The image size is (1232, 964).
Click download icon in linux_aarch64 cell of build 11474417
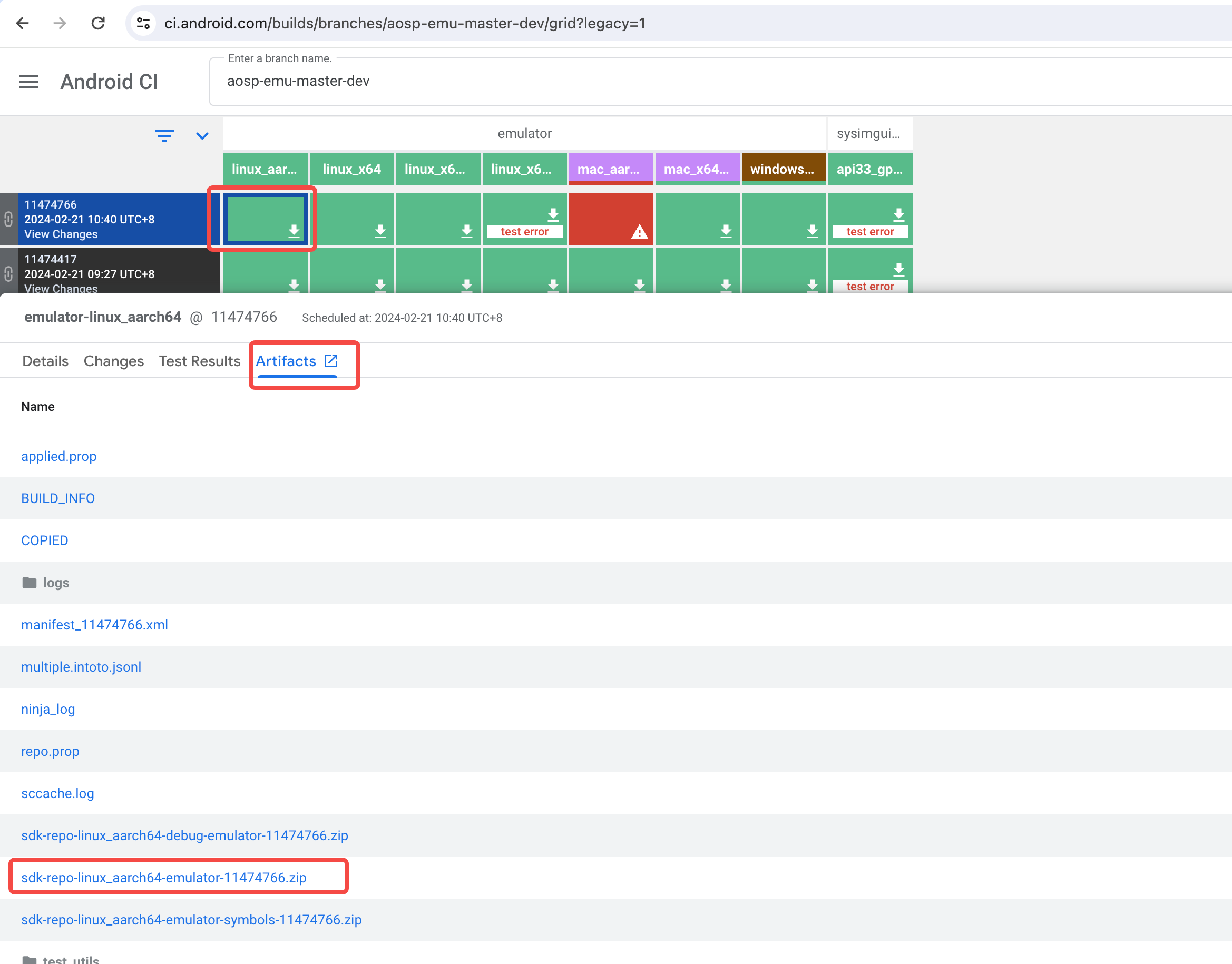point(294,285)
